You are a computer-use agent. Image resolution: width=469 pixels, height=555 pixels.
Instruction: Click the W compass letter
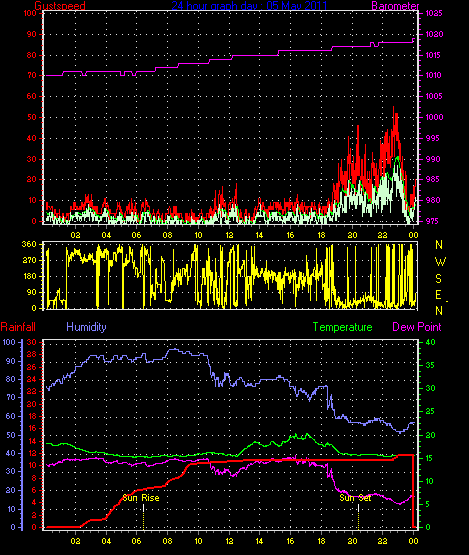click(440, 262)
